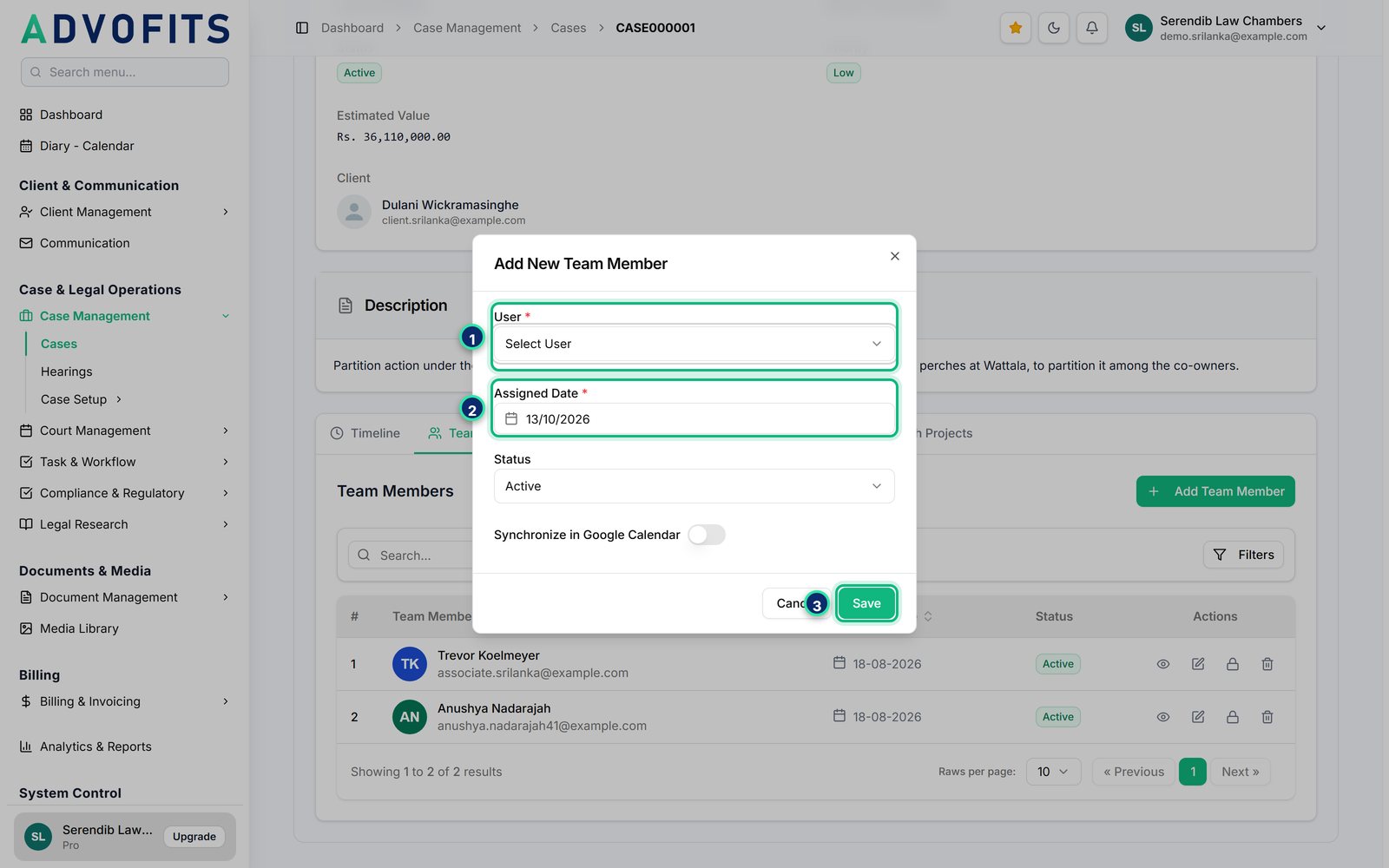Open the Status dropdown showing Active
The height and width of the screenshot is (868, 1389).
[694, 486]
